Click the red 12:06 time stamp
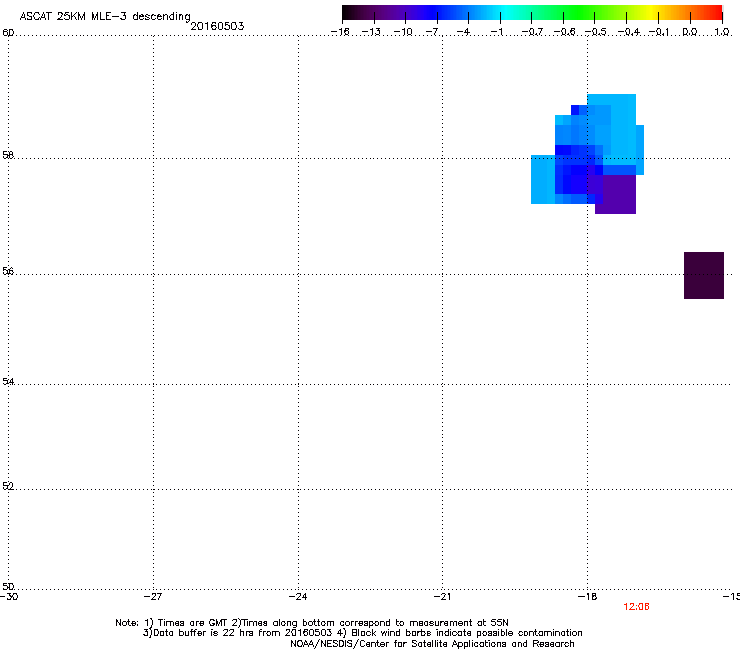This screenshot has height=650, width=740. tap(636, 607)
